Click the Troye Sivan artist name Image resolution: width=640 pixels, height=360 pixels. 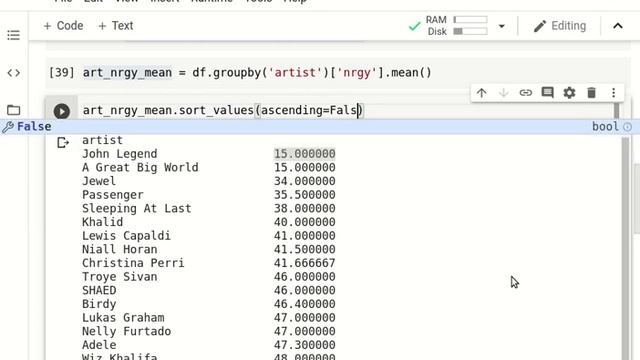(120, 277)
